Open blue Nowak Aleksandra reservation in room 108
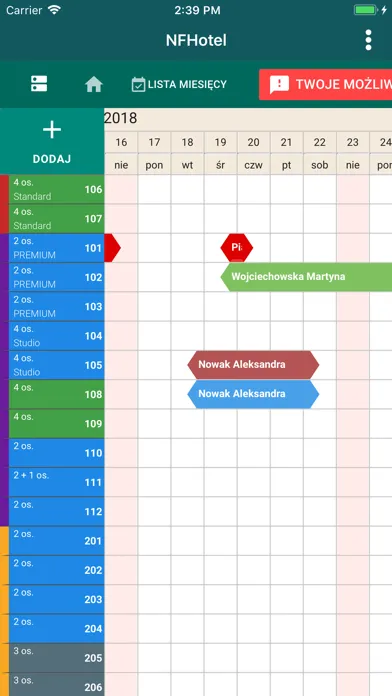 coord(253,394)
